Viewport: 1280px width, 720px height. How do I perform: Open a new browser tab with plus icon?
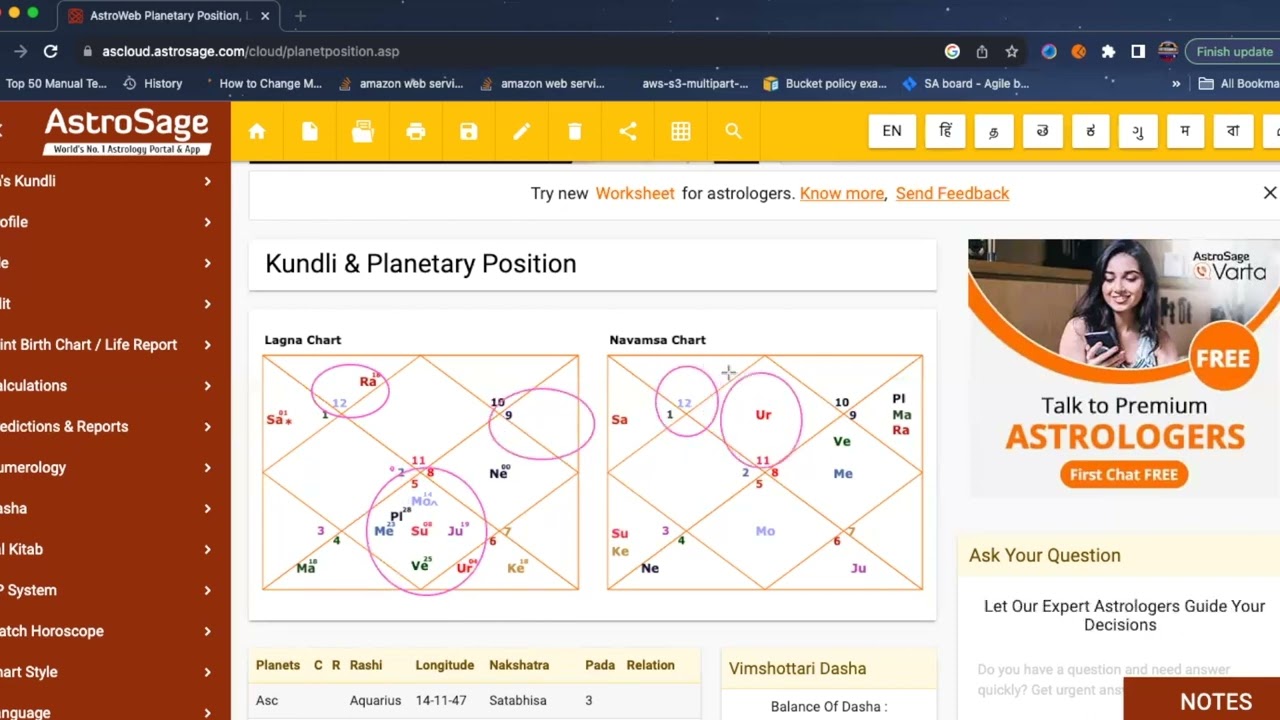point(300,16)
